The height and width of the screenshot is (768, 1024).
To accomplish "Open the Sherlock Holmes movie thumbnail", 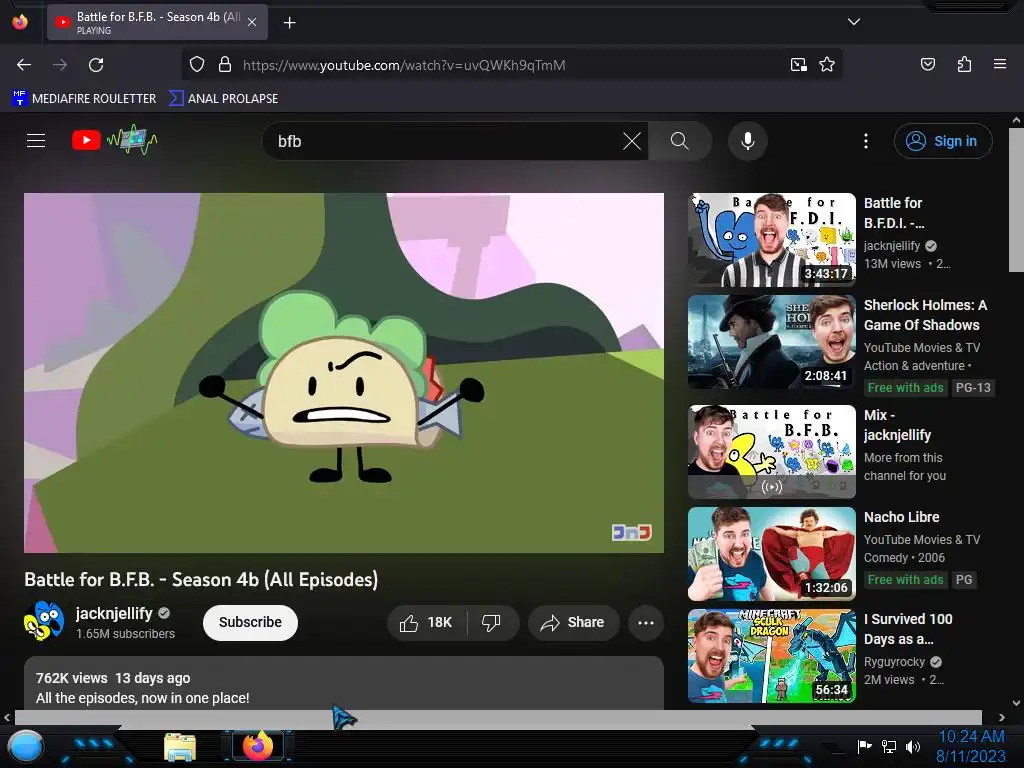I will click(x=772, y=342).
